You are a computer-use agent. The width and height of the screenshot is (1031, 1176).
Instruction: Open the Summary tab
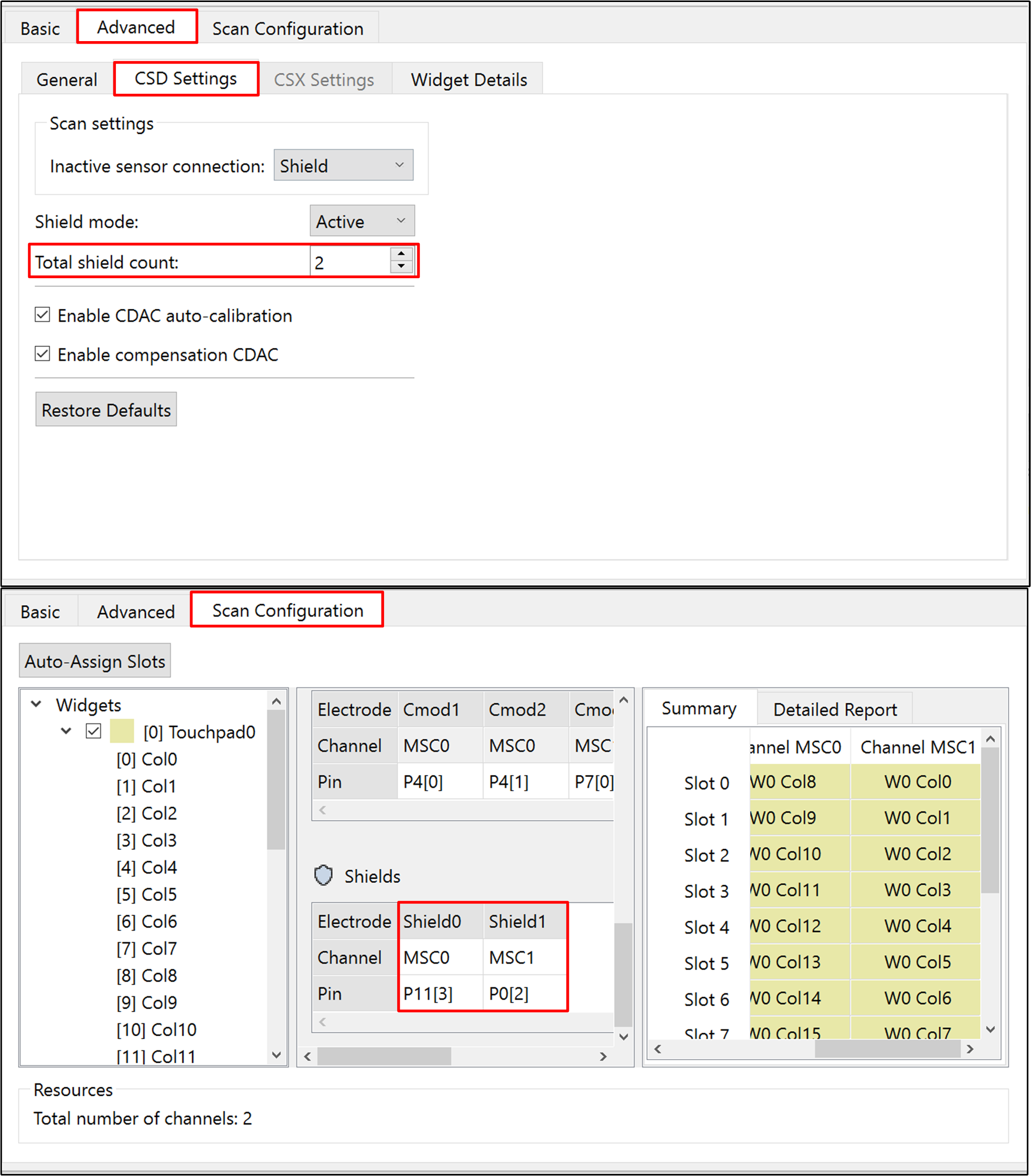pos(699,708)
